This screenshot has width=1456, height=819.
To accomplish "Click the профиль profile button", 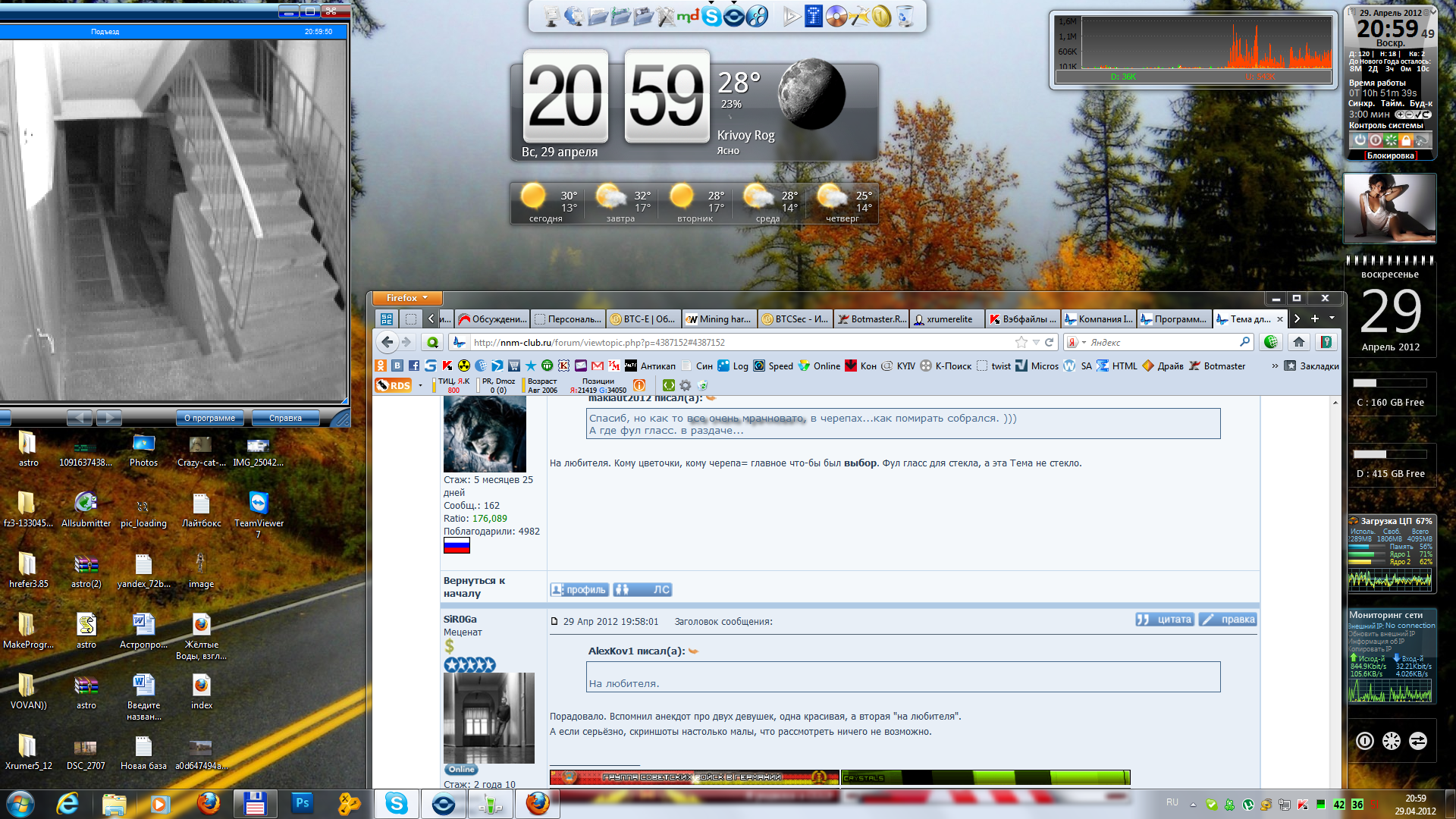I will click(579, 589).
